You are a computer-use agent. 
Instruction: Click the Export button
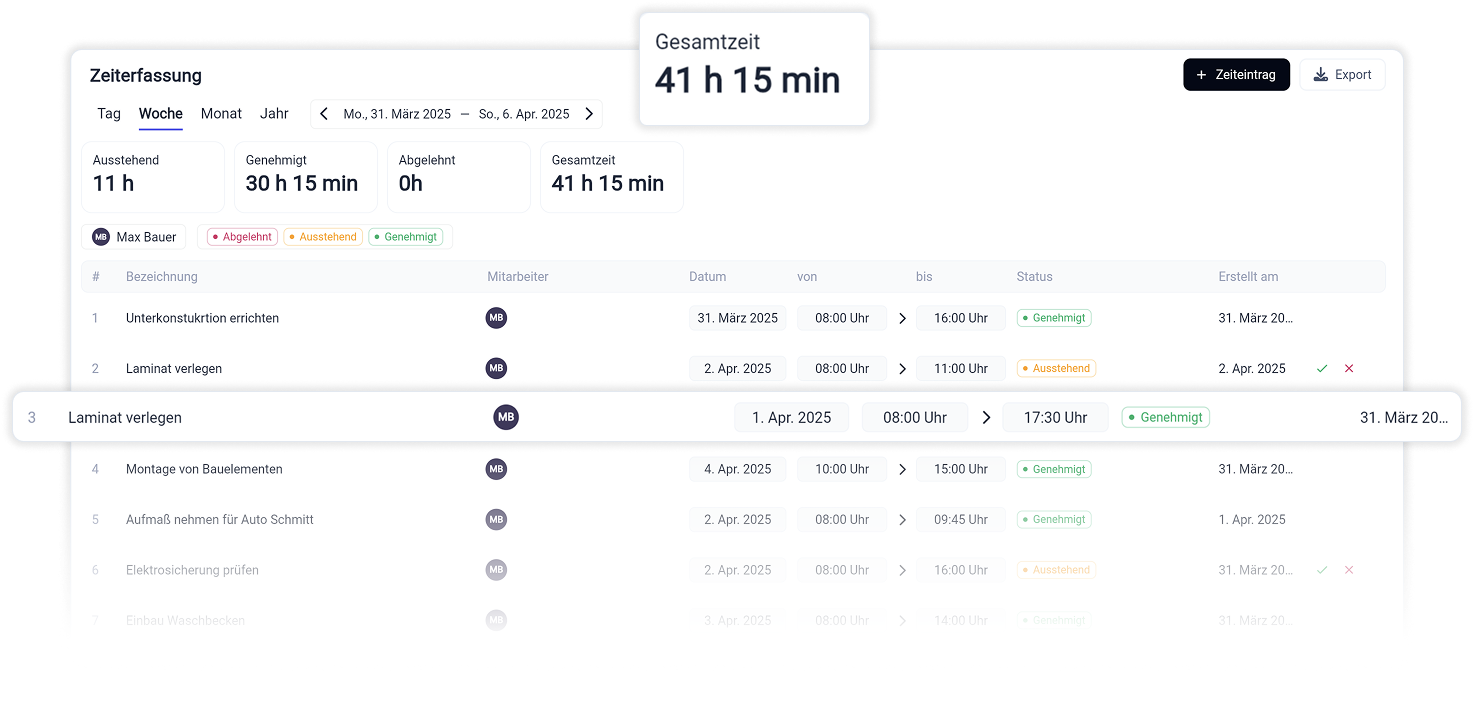[1342, 75]
